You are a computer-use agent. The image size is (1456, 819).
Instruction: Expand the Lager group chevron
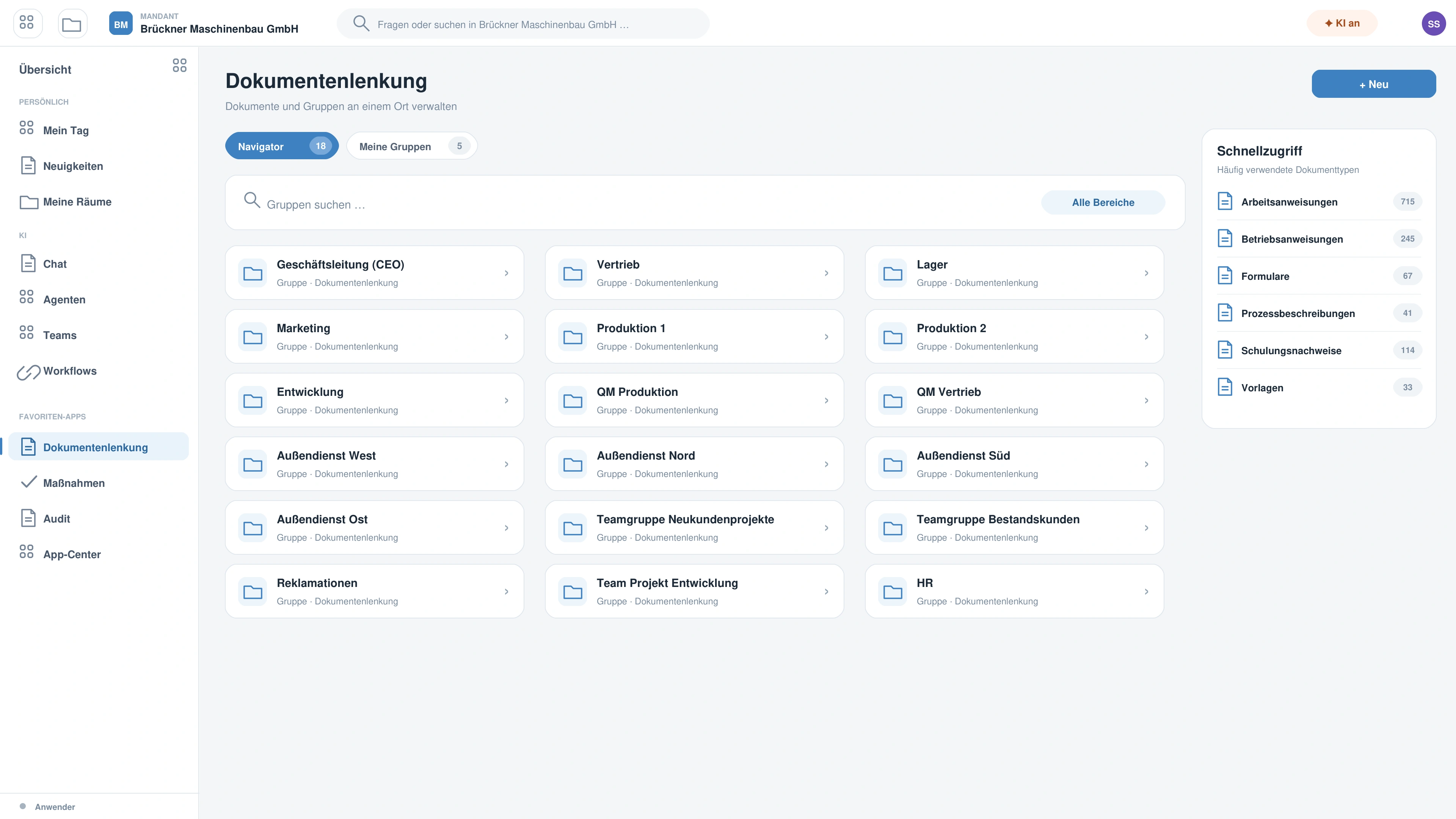click(x=1146, y=273)
